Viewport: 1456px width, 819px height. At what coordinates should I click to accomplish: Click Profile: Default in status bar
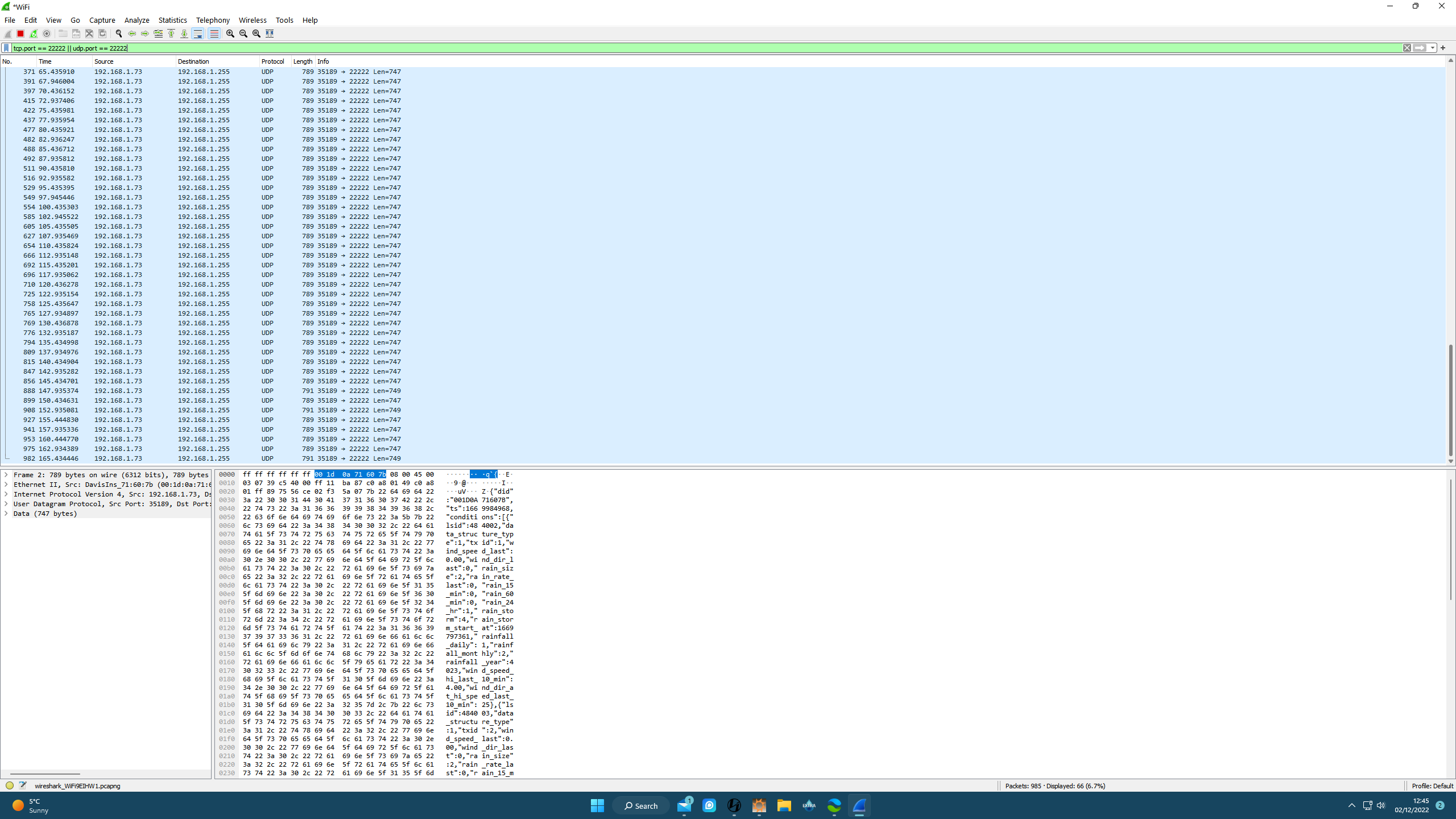click(1432, 786)
